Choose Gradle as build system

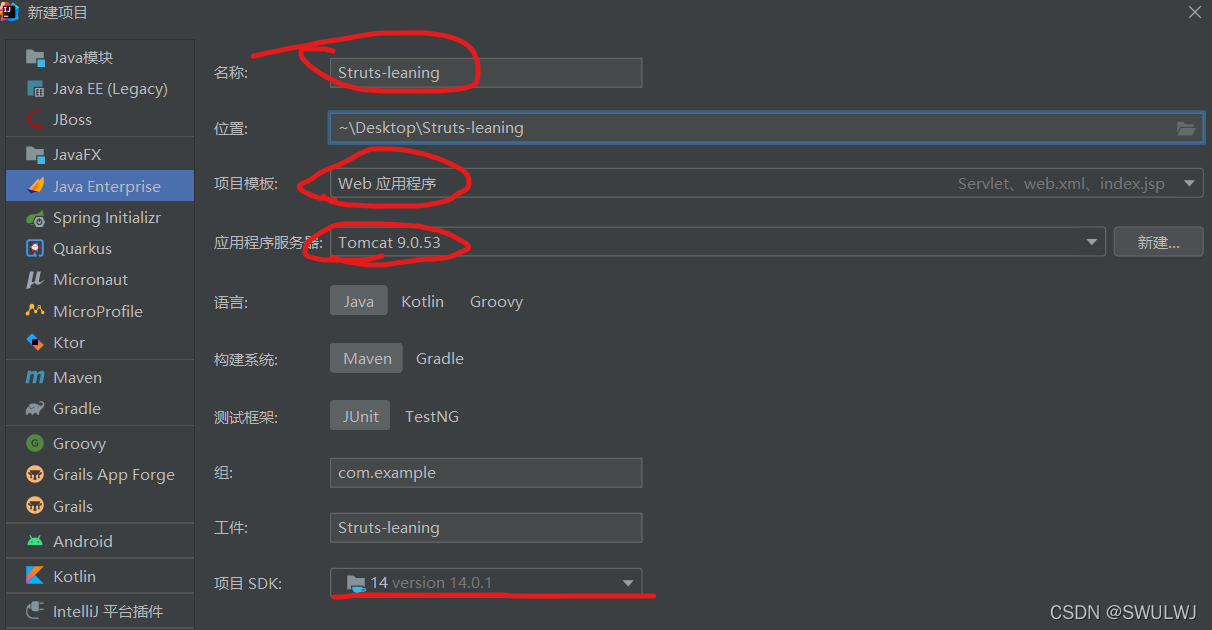pos(440,358)
